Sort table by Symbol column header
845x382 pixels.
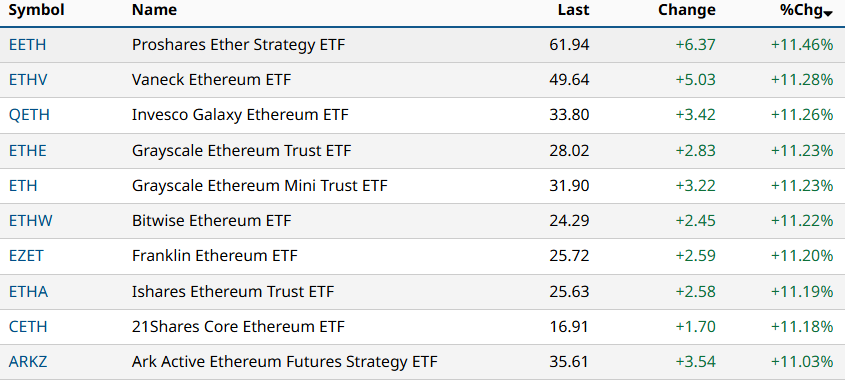[x=37, y=10]
